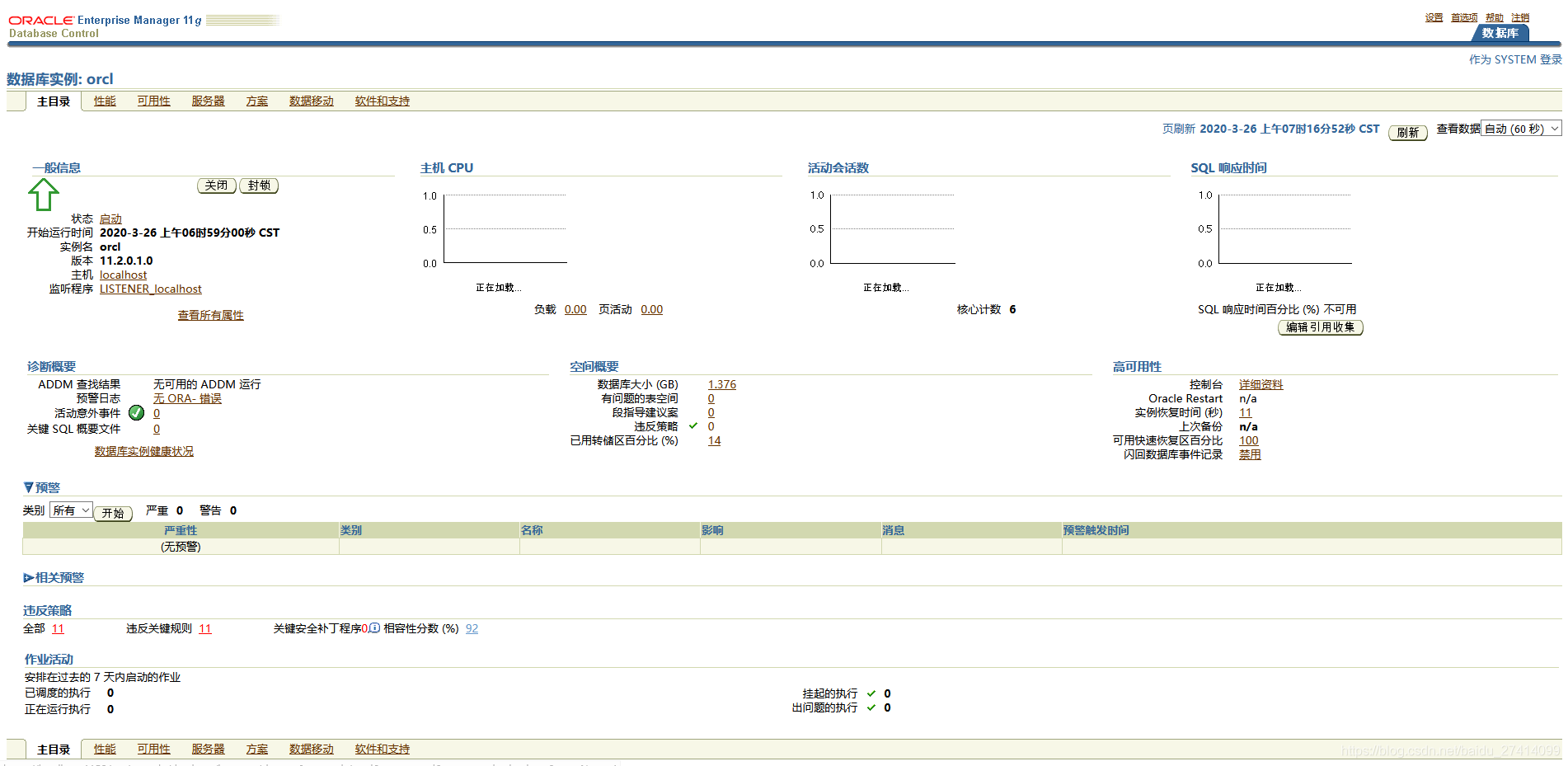Open the 控制台 详细资料 link

point(1261,384)
